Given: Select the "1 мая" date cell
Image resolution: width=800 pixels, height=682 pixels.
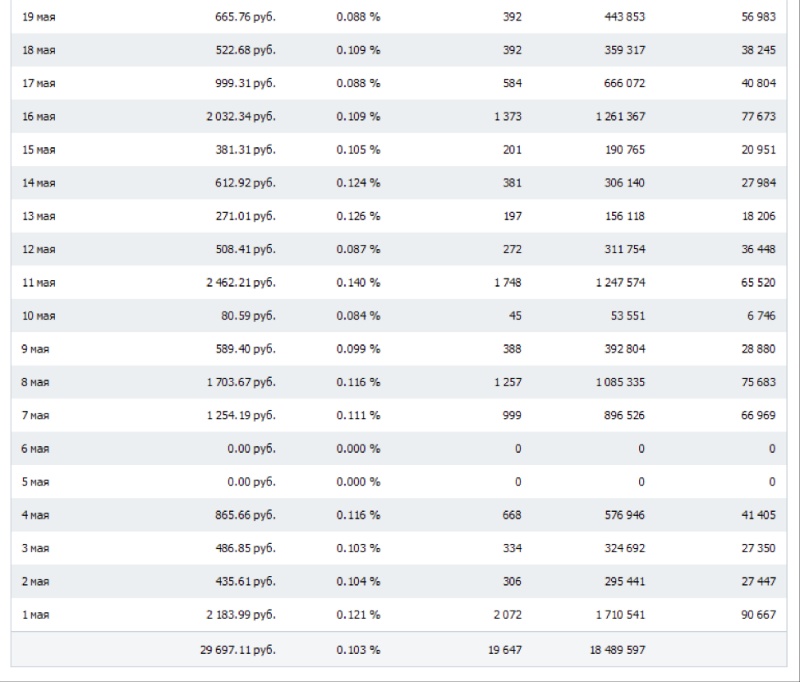Looking at the screenshot, I should coord(36,615).
